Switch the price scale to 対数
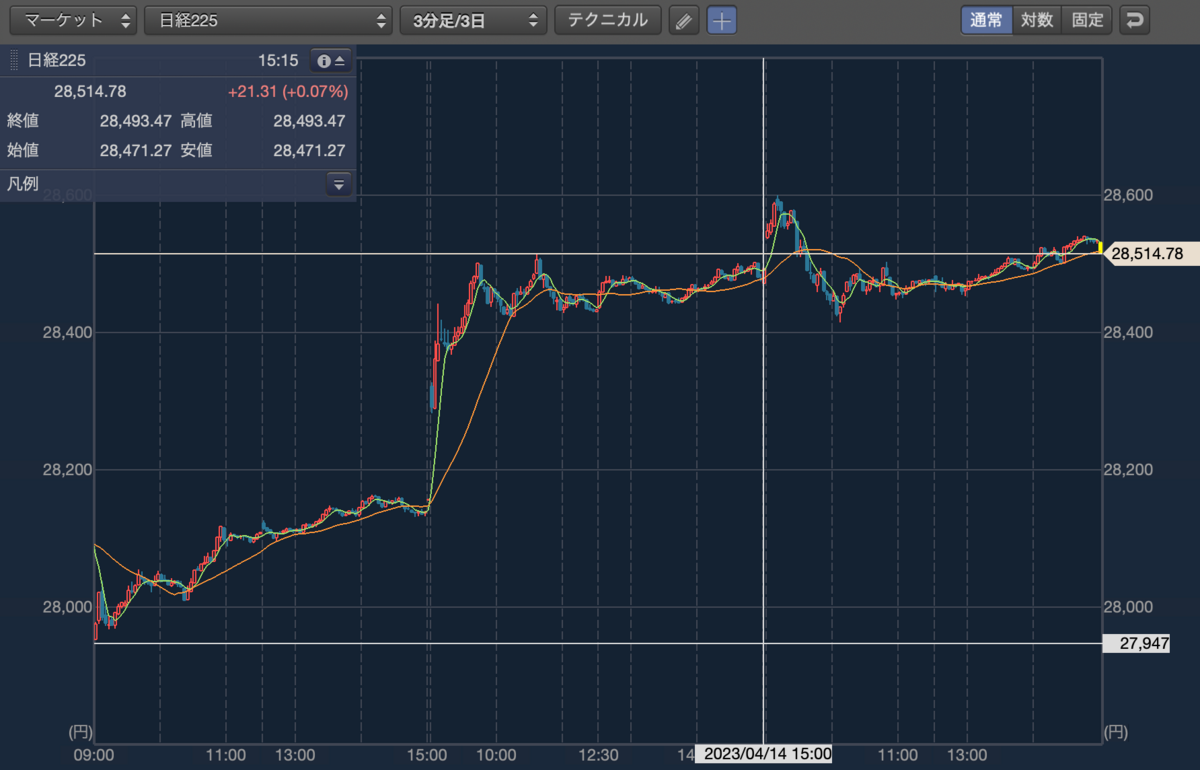 (x=1037, y=20)
